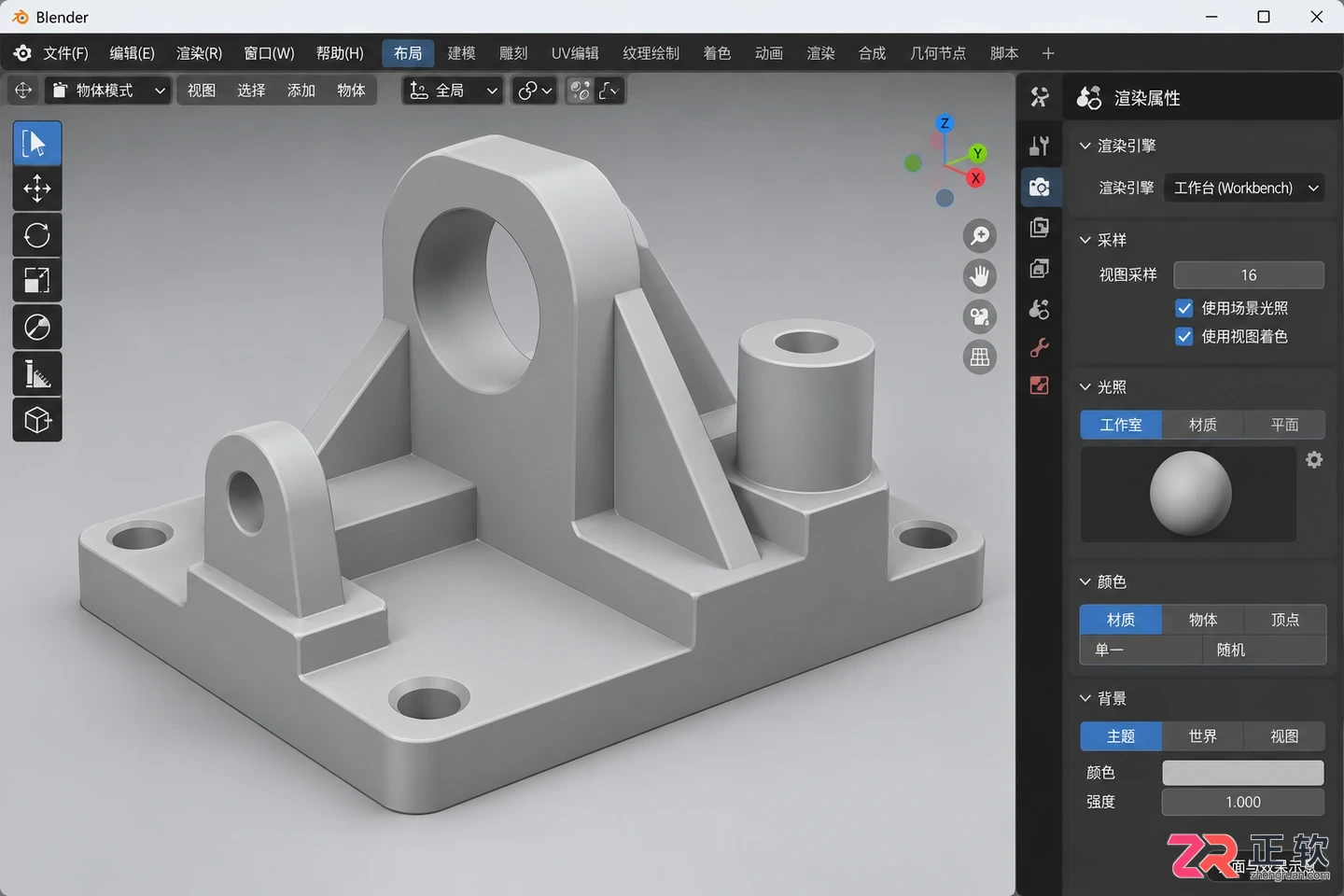The height and width of the screenshot is (896, 1344).
Task: Open the Modifier wrench properties tab
Action: coord(1039,348)
